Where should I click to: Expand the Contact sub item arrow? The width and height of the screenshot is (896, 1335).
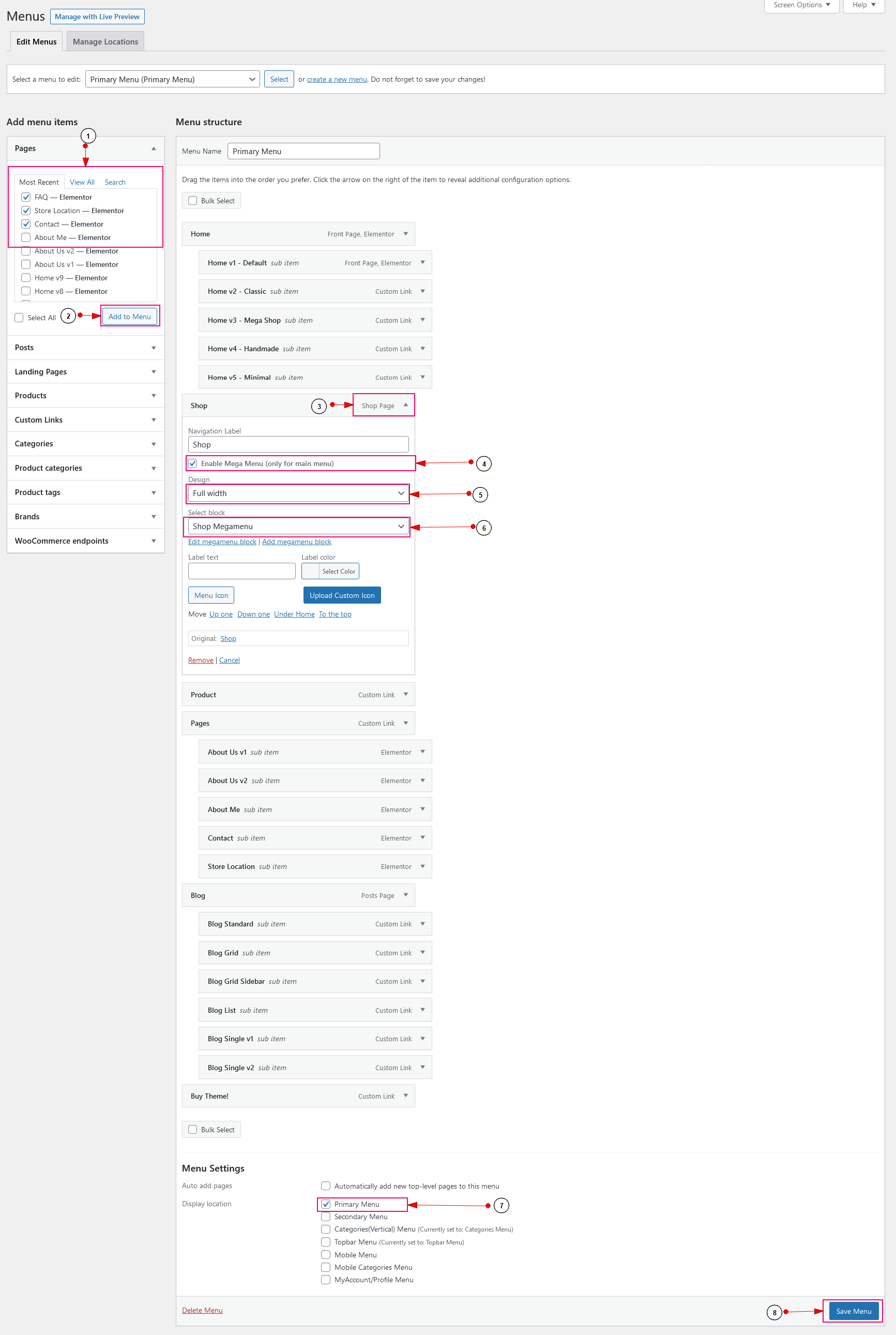click(422, 838)
